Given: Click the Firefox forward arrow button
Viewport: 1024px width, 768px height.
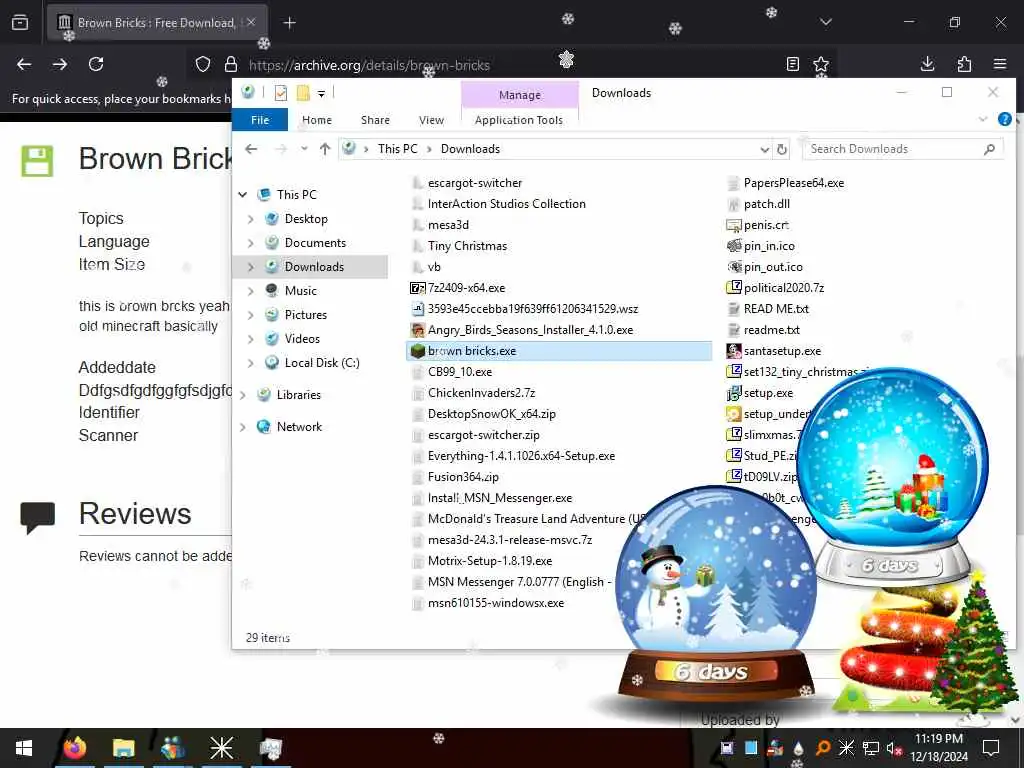Looking at the screenshot, I should [x=60, y=64].
